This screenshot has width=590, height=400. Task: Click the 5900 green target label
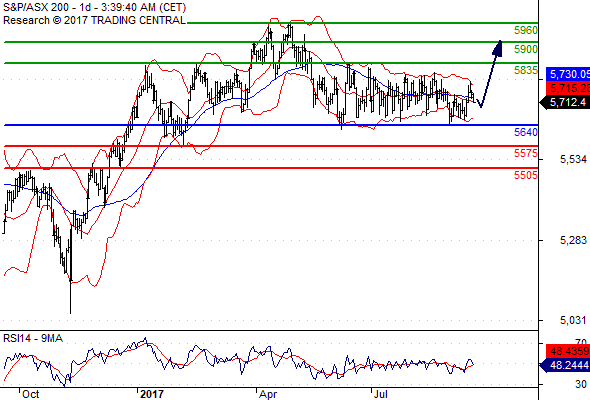point(525,49)
